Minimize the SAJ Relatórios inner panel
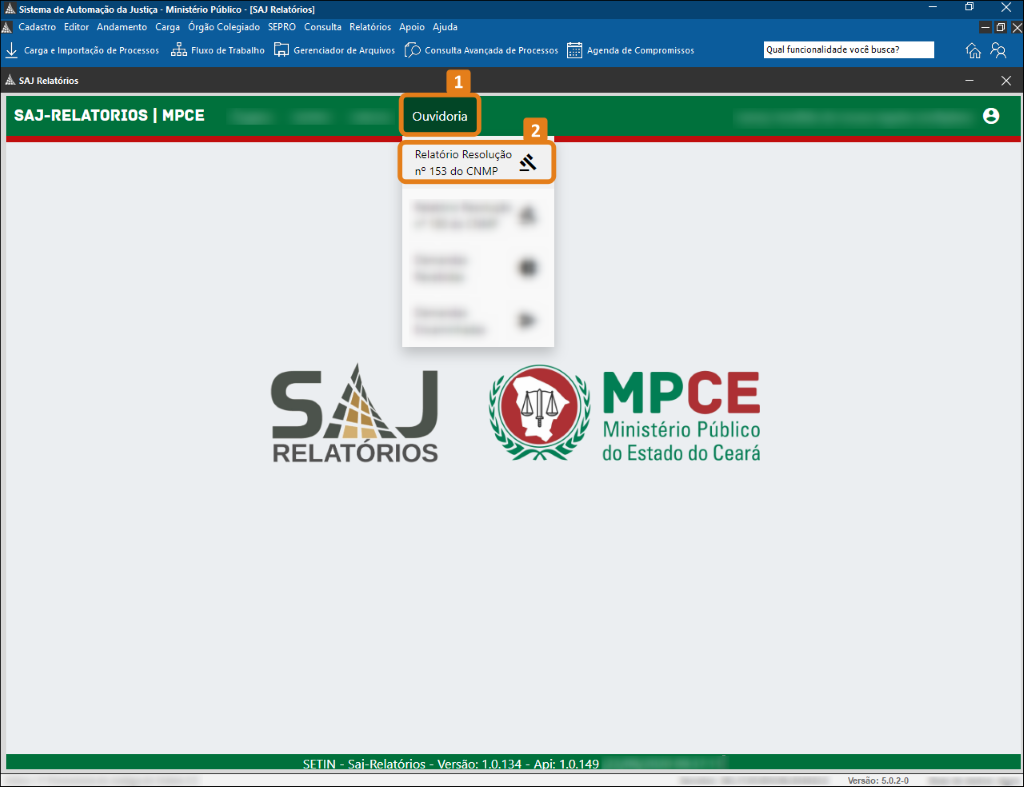1024x787 pixels. (x=969, y=80)
